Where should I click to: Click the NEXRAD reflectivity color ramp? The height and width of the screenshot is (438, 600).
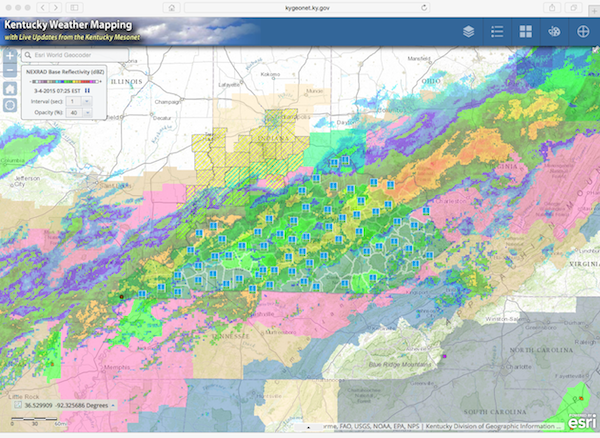click(66, 81)
